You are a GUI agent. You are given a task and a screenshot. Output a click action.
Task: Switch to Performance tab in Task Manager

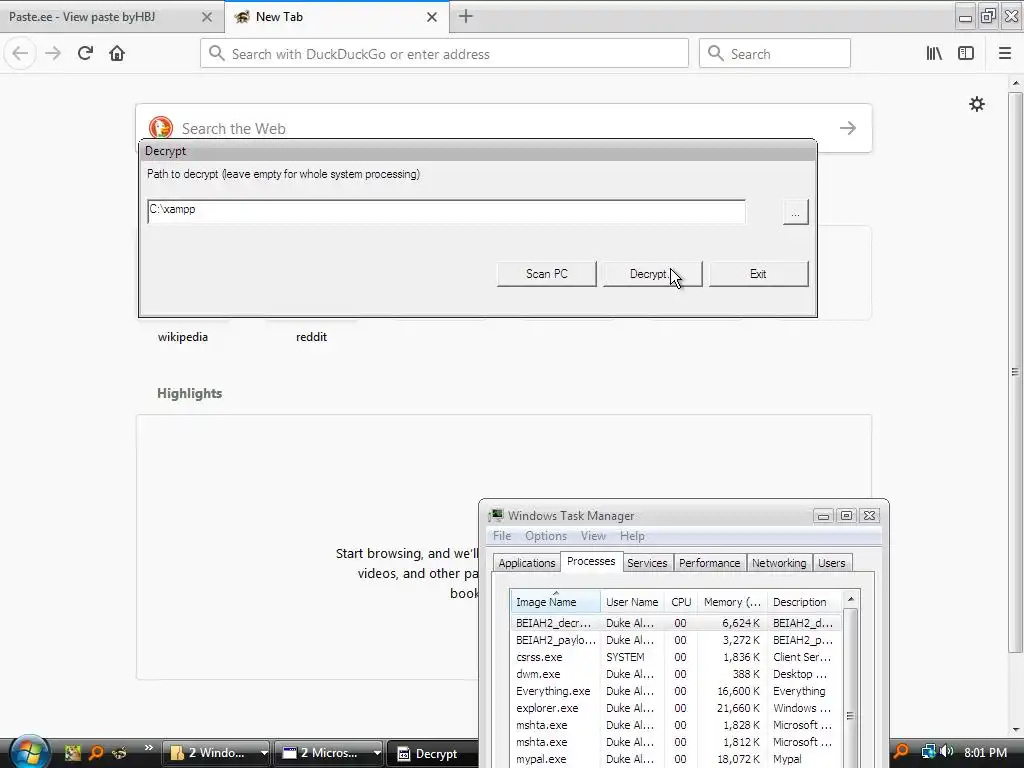click(x=709, y=563)
